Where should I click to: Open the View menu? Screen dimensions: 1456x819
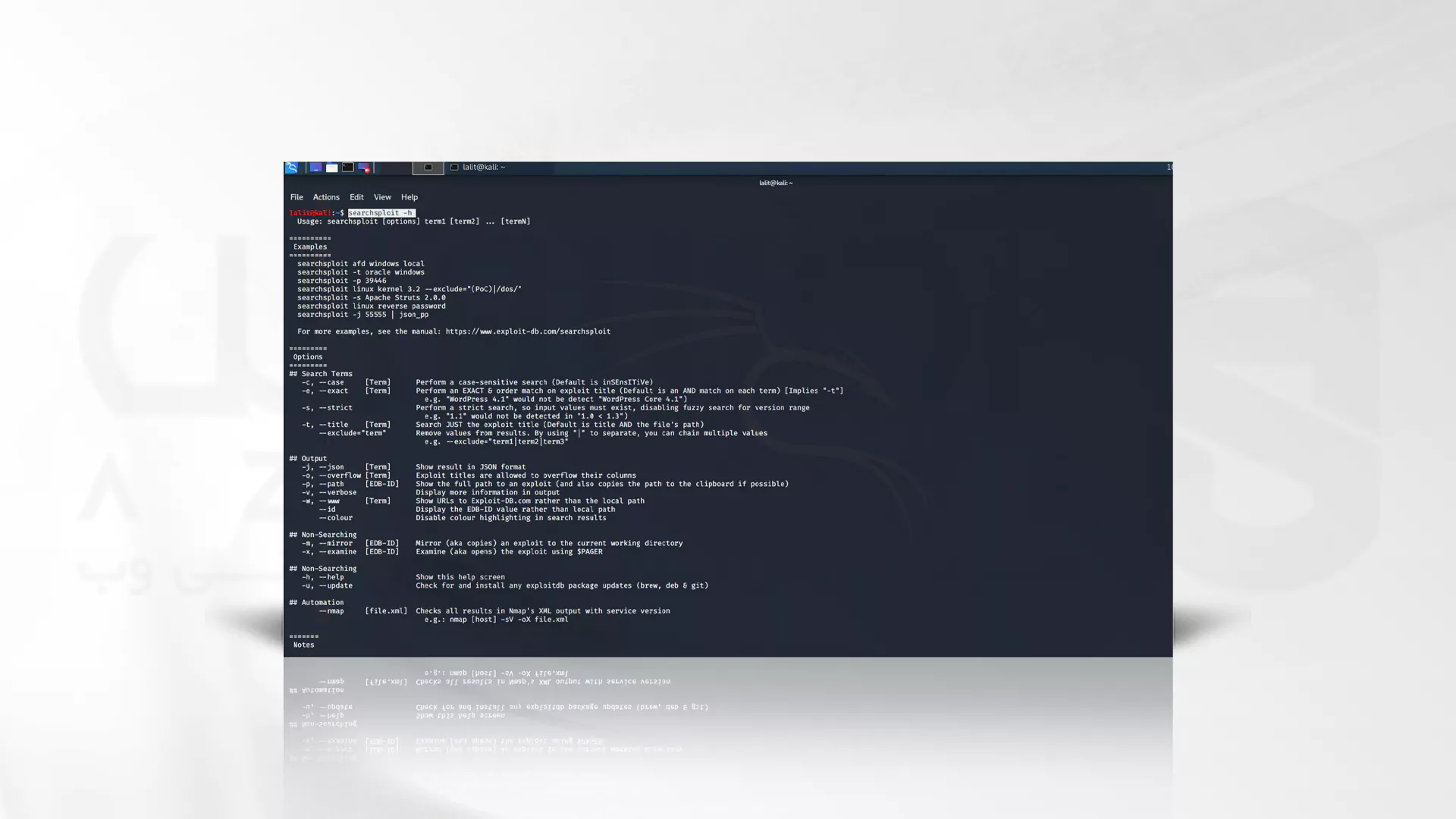point(382,197)
